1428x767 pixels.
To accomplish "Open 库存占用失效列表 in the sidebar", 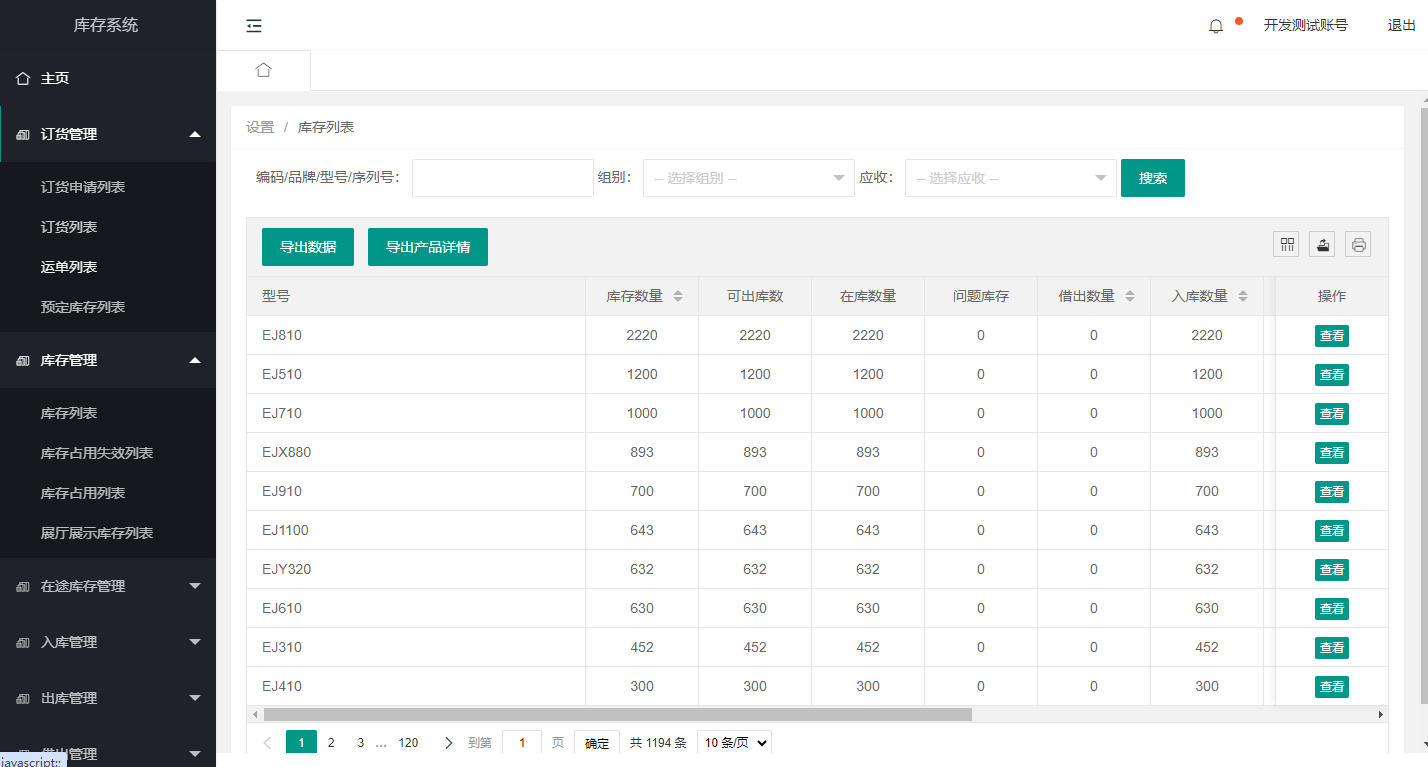I will click(97, 453).
